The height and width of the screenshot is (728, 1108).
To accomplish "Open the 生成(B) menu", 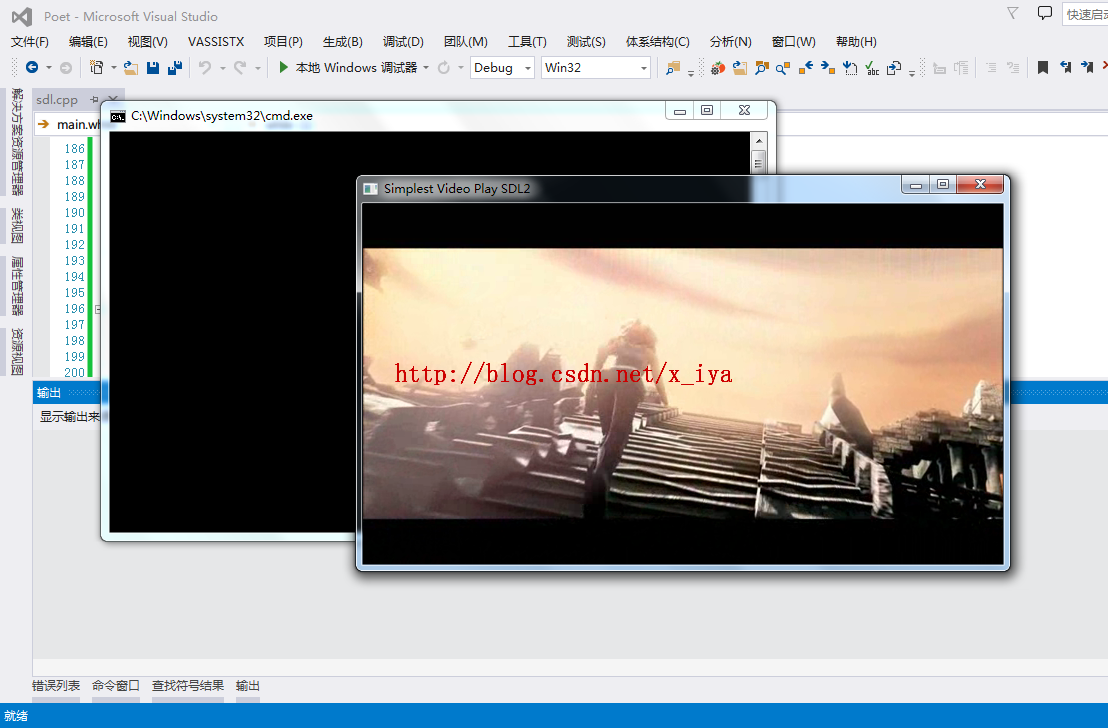I will 343,42.
